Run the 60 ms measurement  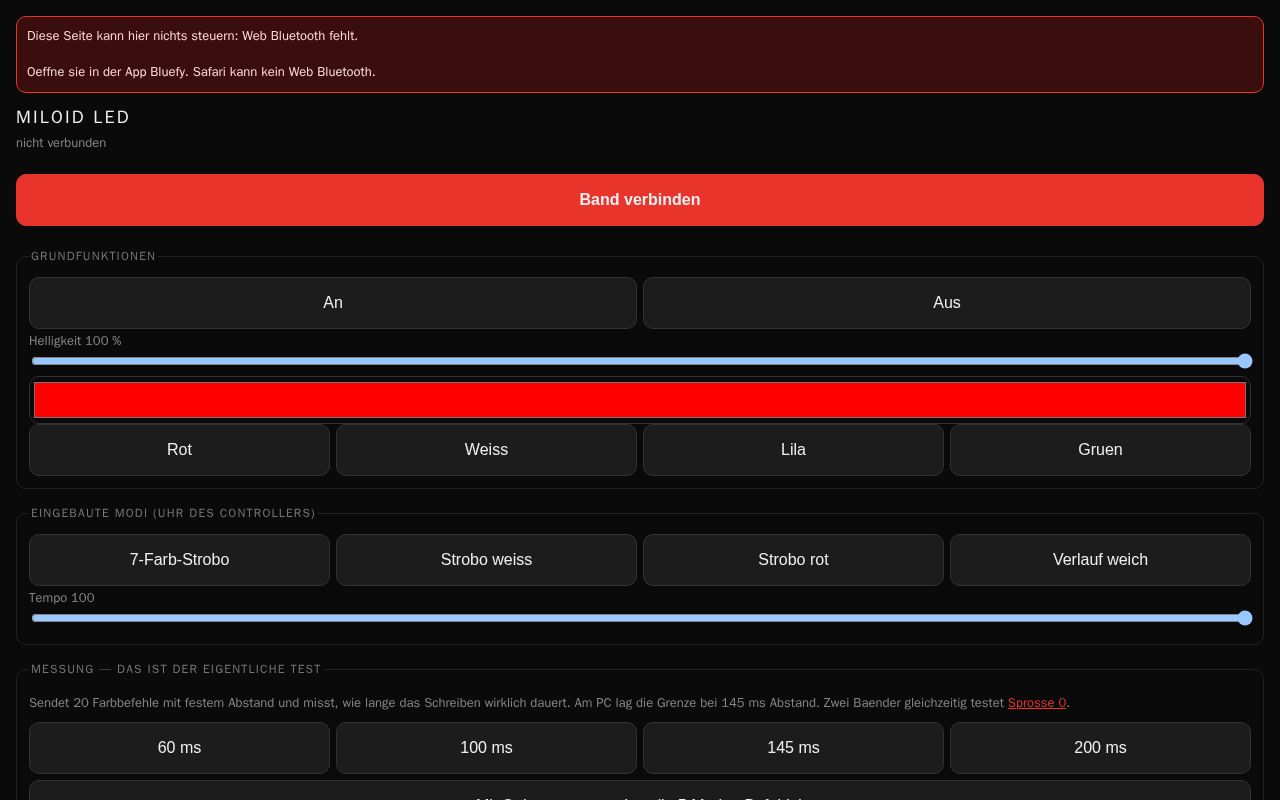click(x=179, y=748)
